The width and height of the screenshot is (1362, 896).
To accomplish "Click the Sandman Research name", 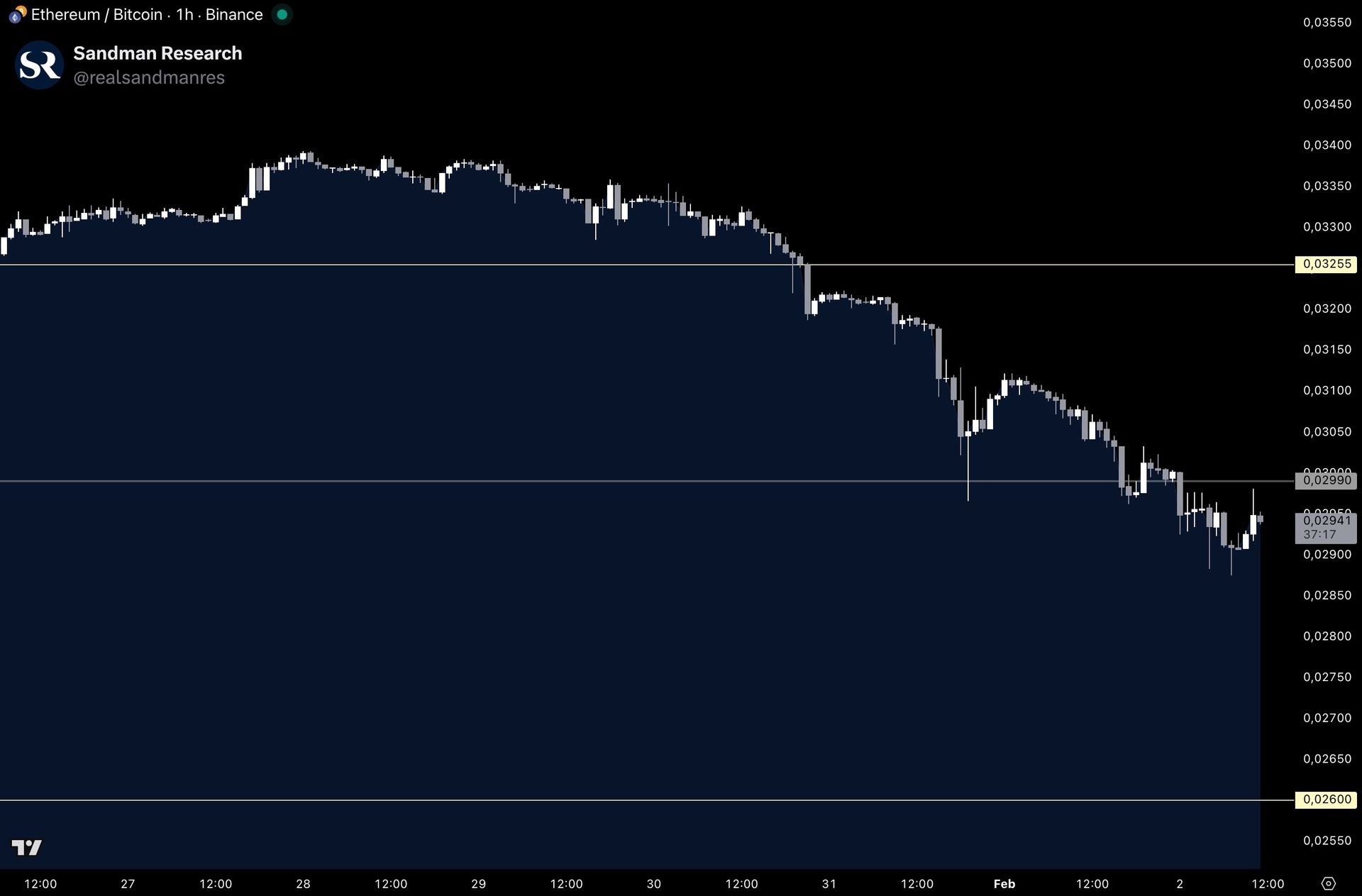I will tap(157, 53).
